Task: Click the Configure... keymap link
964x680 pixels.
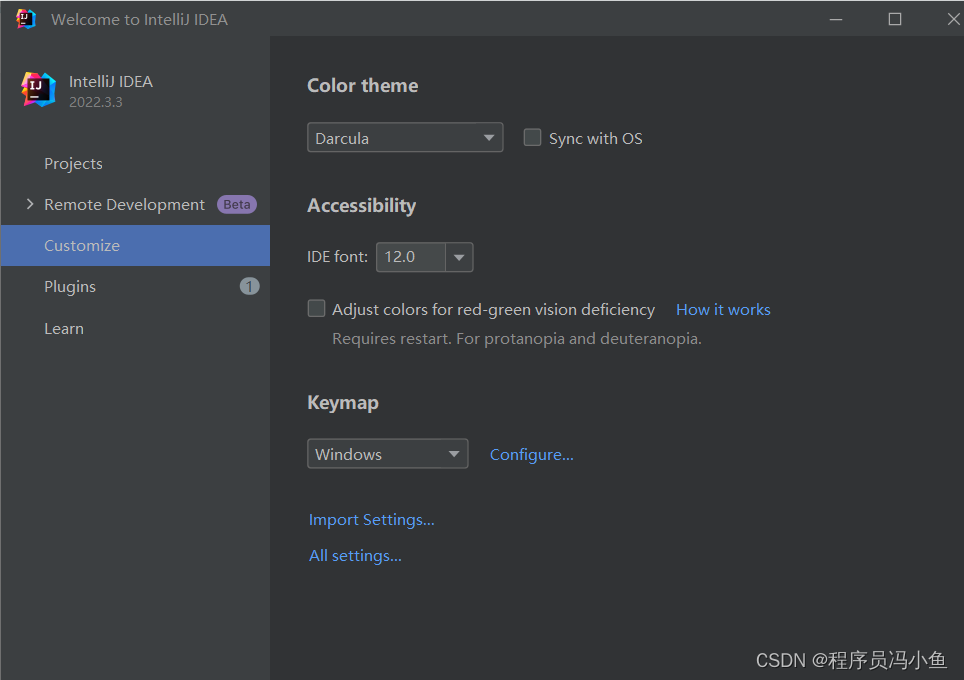Action: click(x=532, y=454)
